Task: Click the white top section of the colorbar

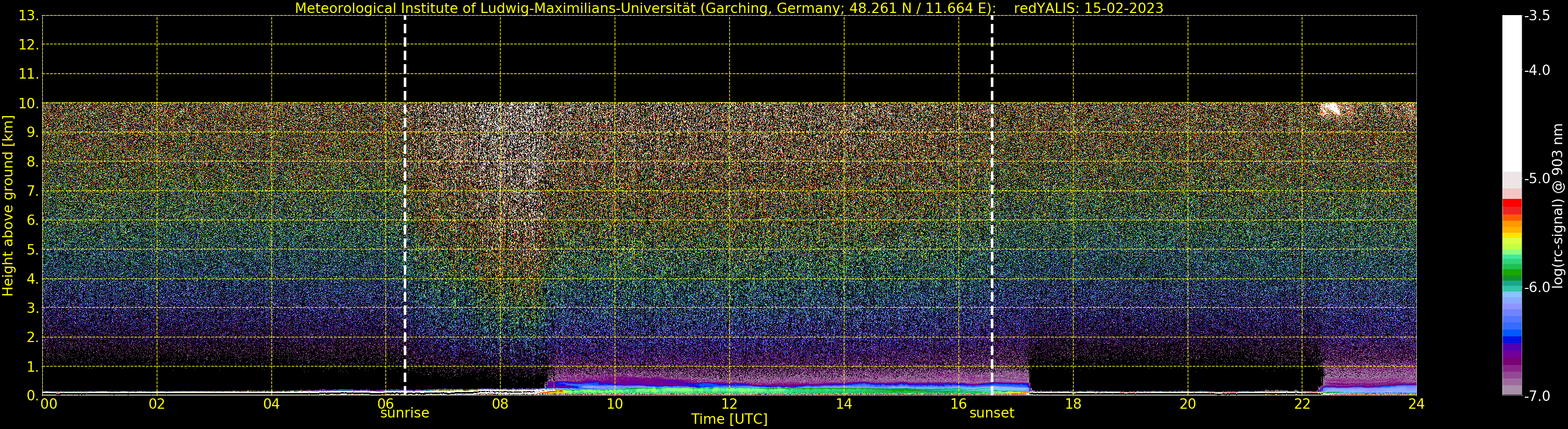Action: coord(1512,94)
